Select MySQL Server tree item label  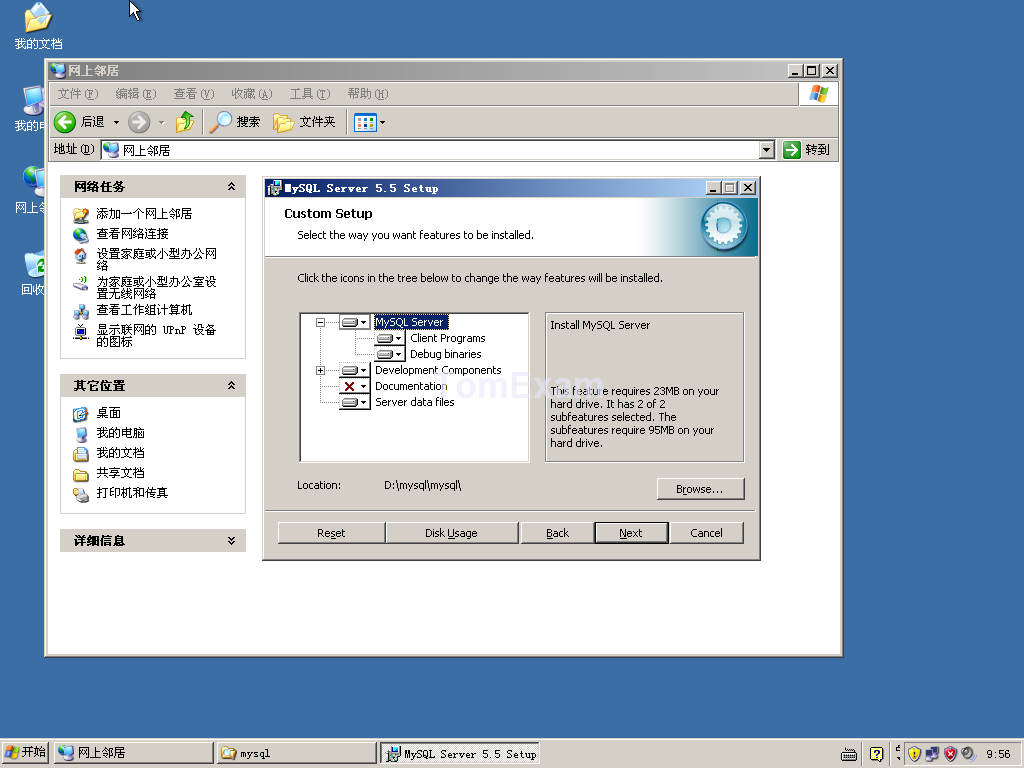point(409,322)
